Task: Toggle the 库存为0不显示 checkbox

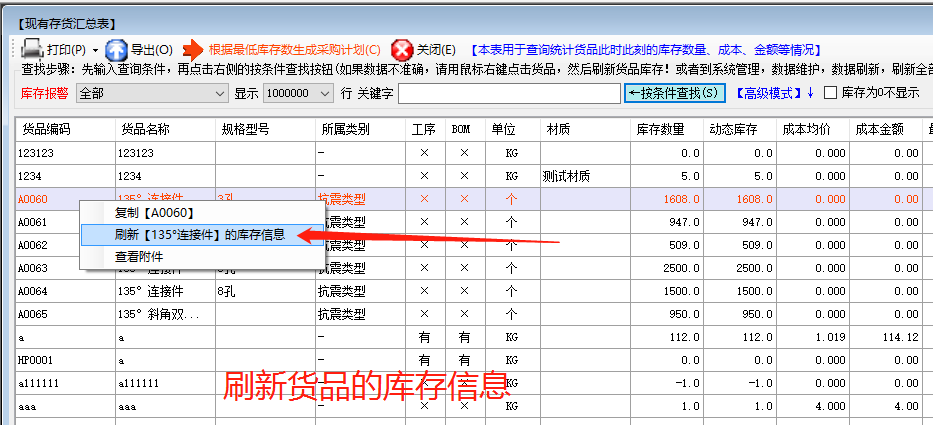Action: click(830, 93)
